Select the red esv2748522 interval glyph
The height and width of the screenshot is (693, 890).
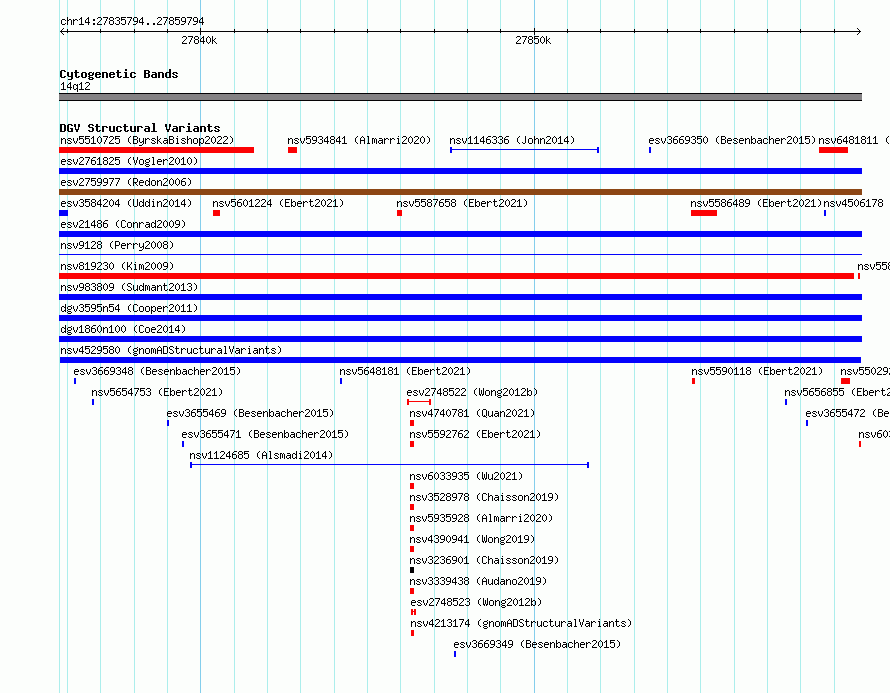coord(419,402)
